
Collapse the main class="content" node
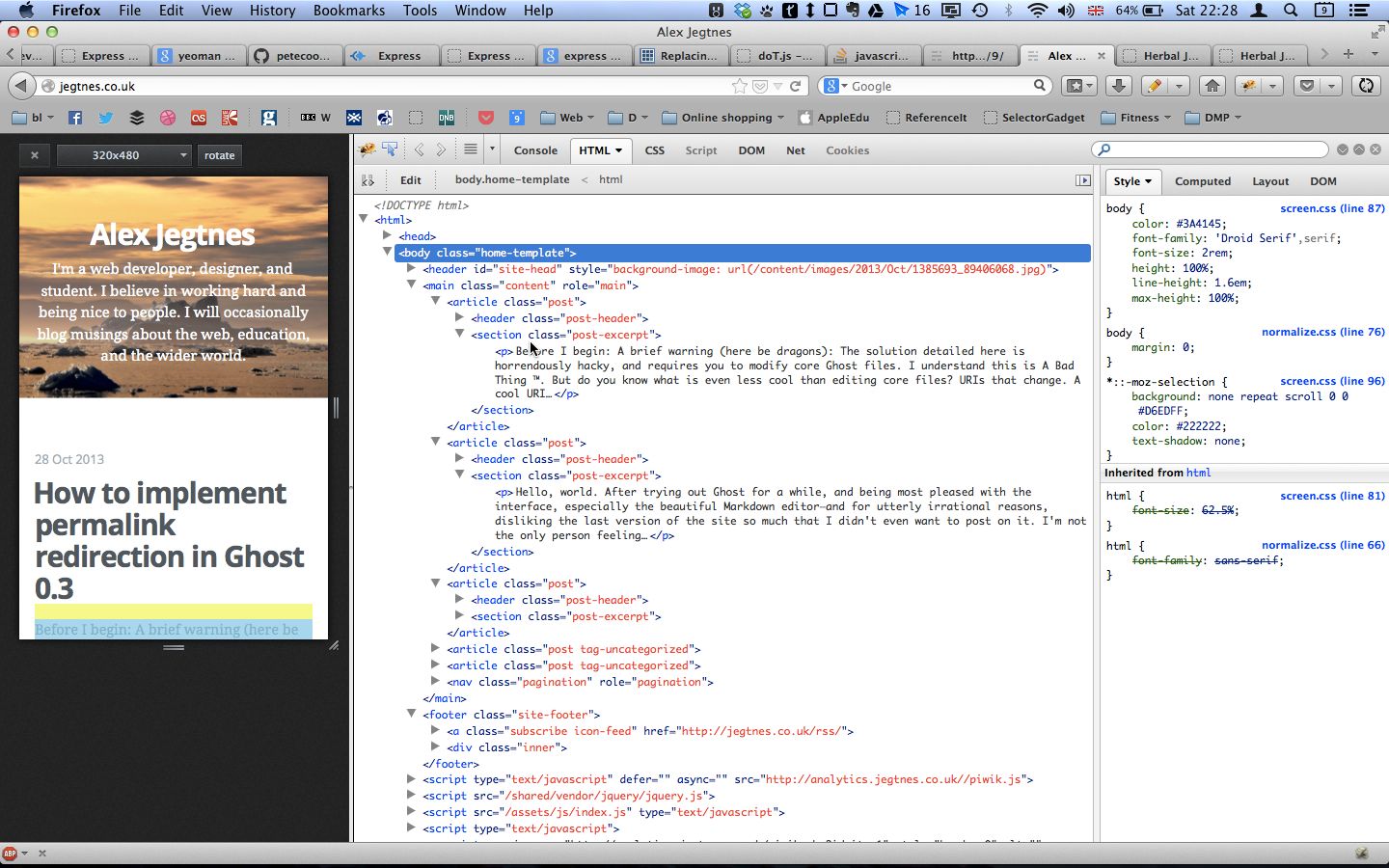(x=412, y=285)
